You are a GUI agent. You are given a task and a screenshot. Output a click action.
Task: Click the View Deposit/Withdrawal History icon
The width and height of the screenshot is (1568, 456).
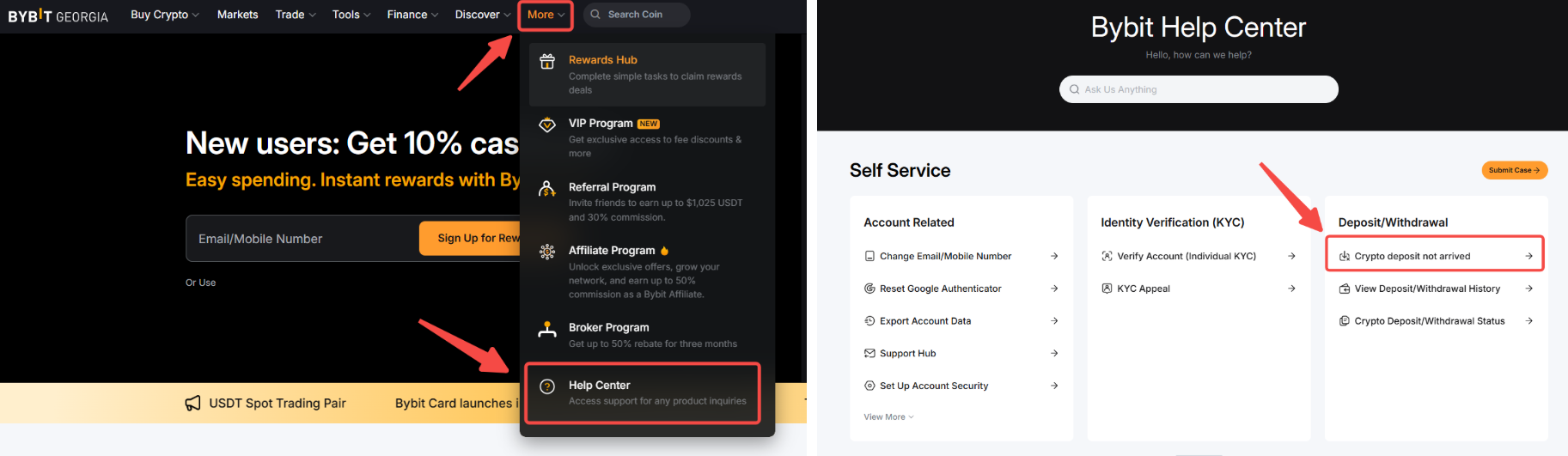pyautogui.click(x=1345, y=289)
